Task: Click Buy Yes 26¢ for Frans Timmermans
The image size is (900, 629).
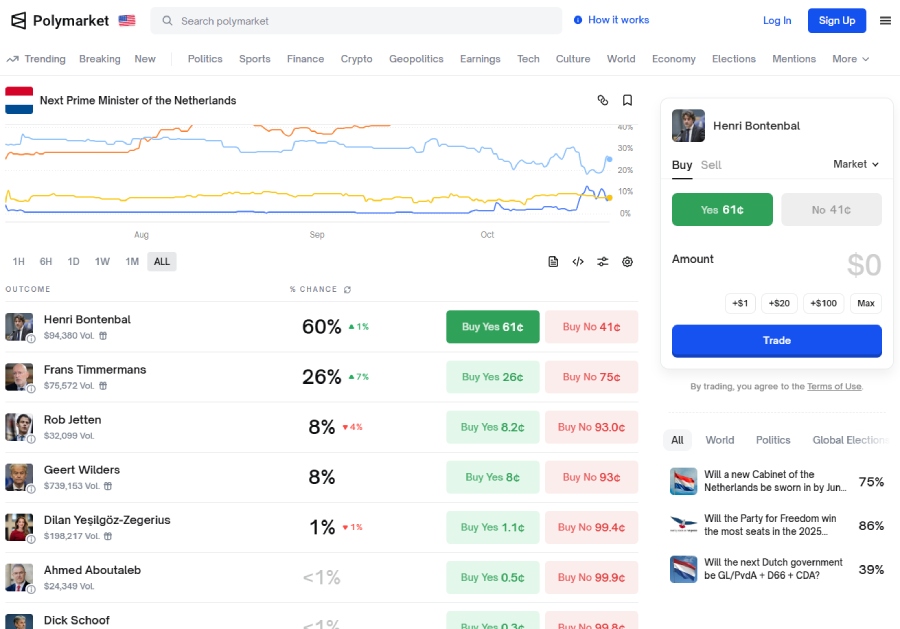Action: coord(492,377)
